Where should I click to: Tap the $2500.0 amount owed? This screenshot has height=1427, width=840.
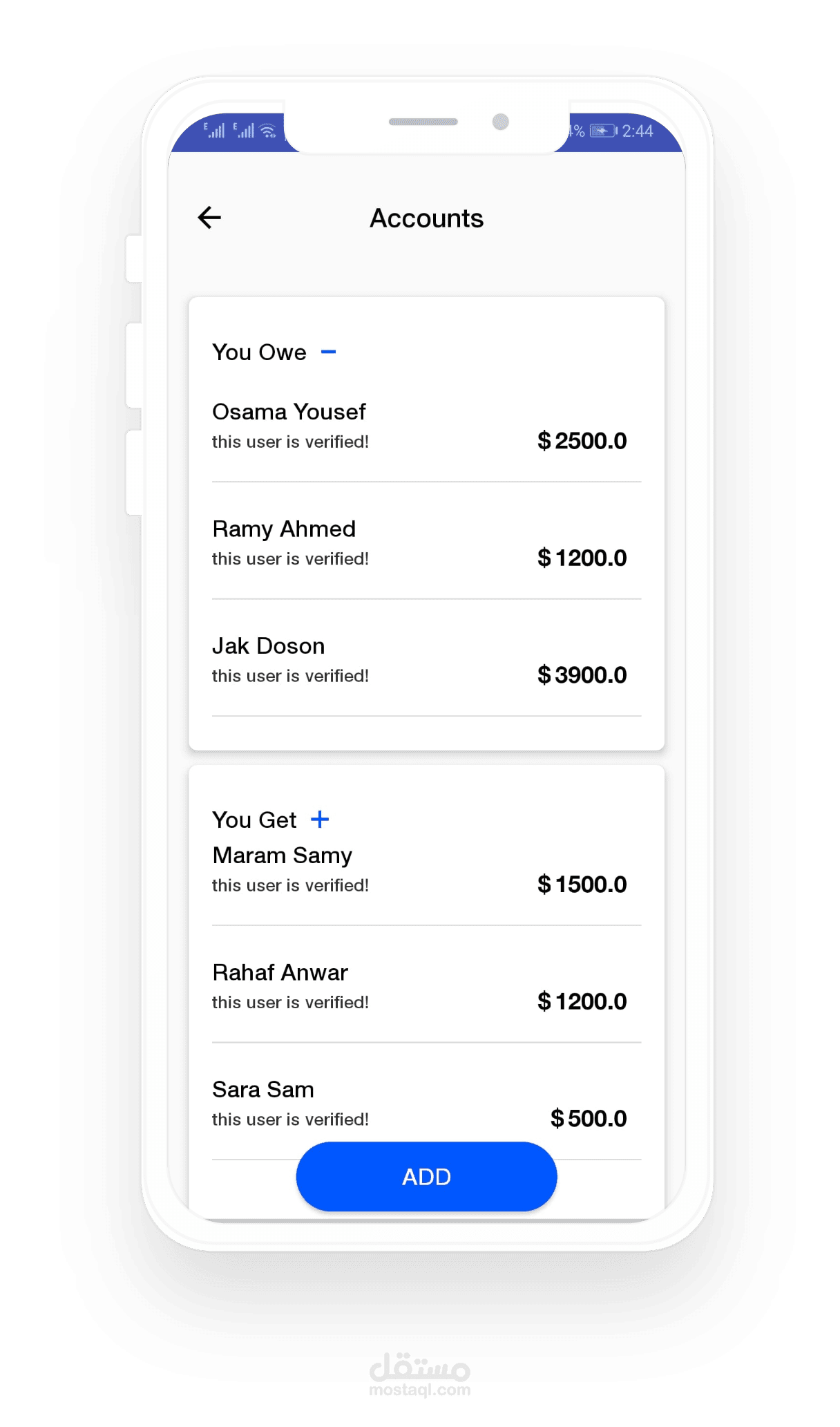[x=582, y=441]
